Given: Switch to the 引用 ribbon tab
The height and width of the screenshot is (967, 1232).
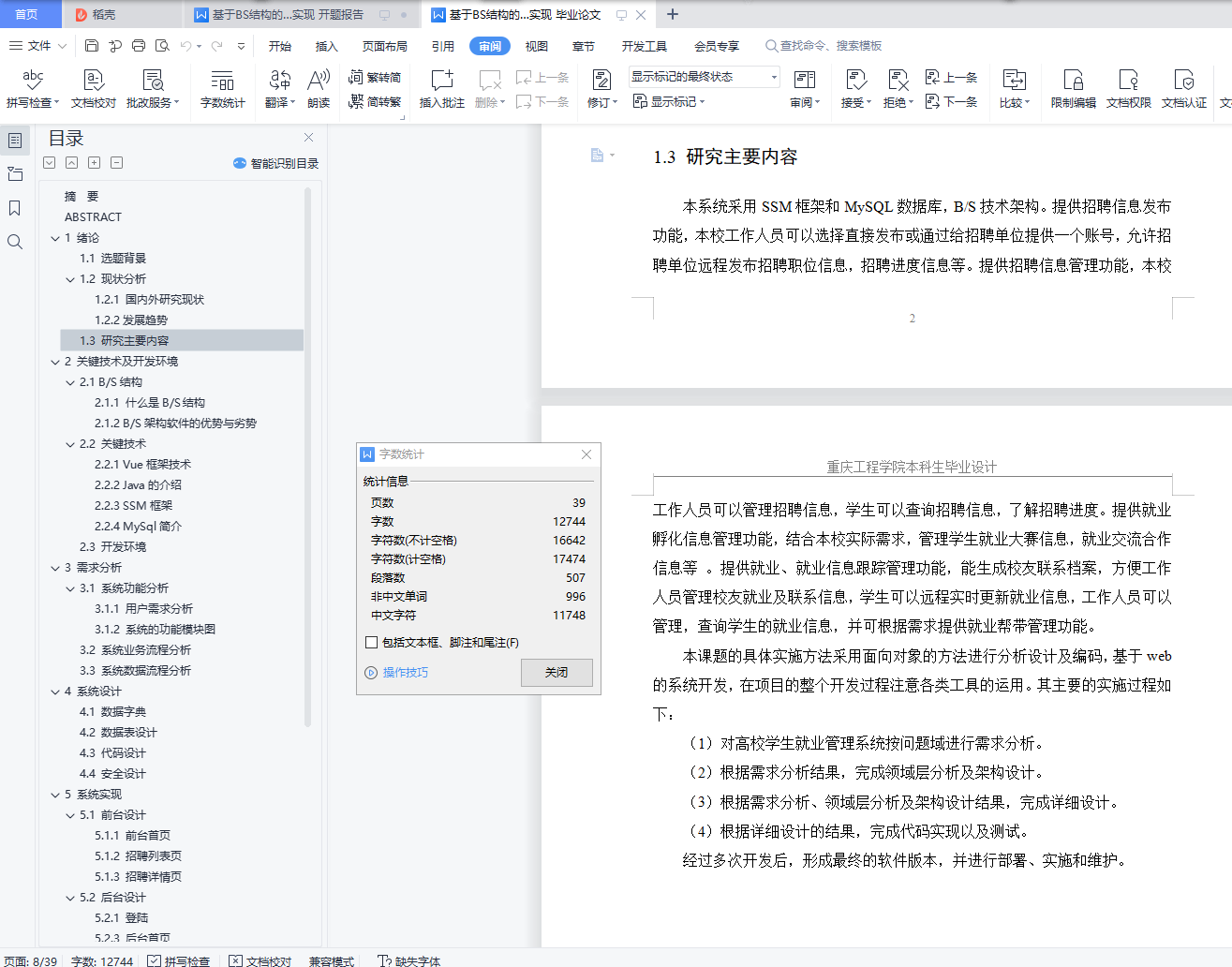Looking at the screenshot, I should [x=443, y=46].
